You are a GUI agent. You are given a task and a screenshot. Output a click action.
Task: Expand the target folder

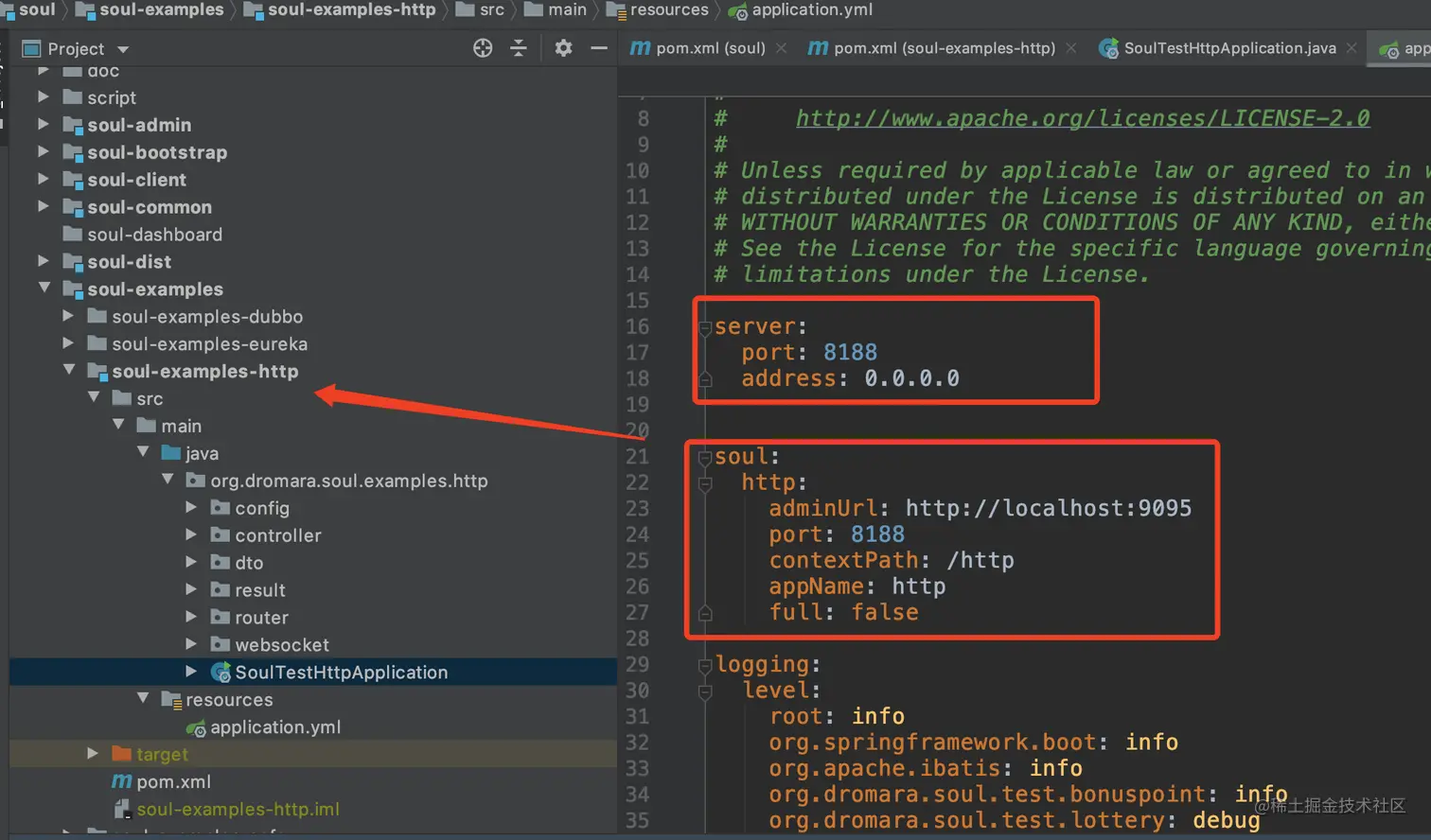93,754
